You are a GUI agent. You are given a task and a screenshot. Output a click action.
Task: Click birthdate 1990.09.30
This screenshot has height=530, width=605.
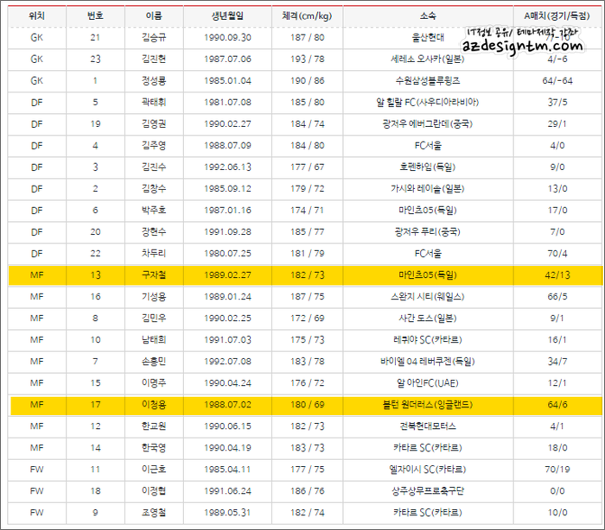[228, 38]
